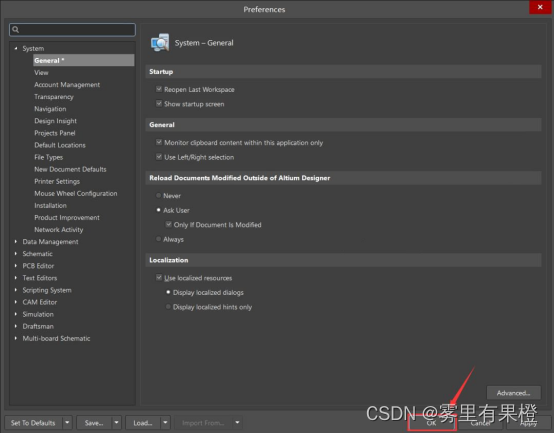Image resolution: width=554 pixels, height=433 pixels.
Task: Click the Import From... button
Action: click(x=203, y=422)
